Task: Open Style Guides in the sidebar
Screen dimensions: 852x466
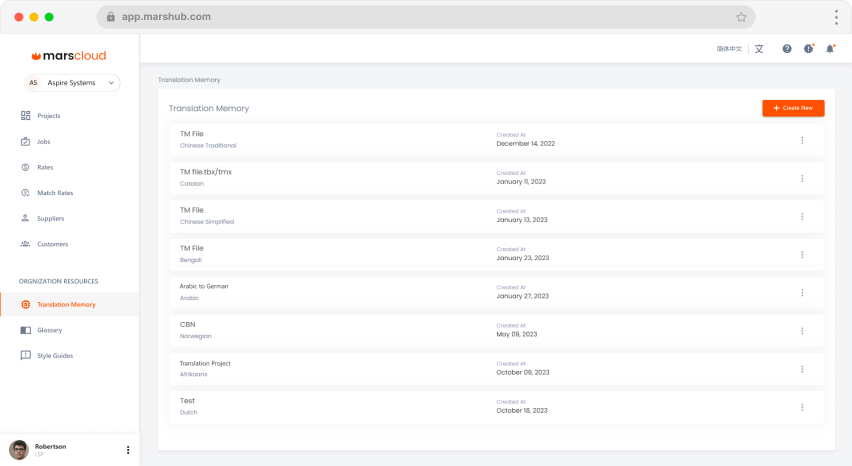Action: tap(55, 356)
